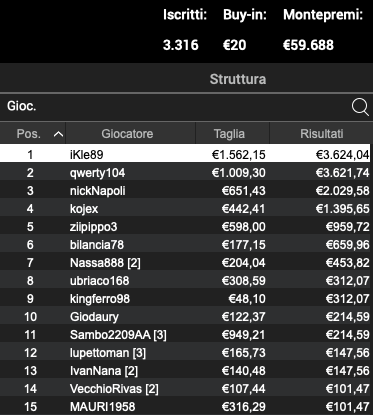Image resolution: width=373 pixels, height=415 pixels.
Task: Open the Struttura tab
Action: (x=238, y=79)
